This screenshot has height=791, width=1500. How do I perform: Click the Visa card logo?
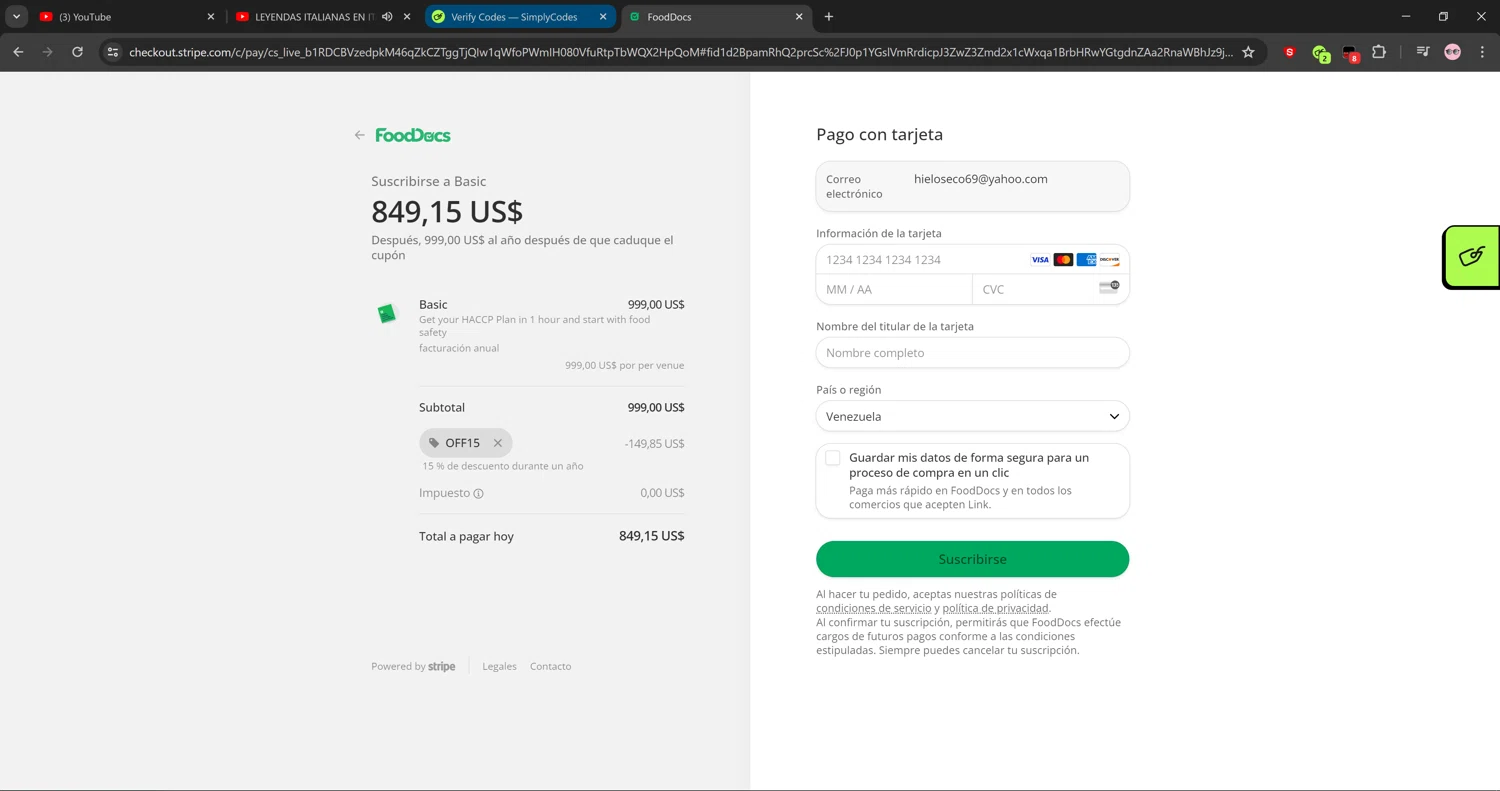(x=1040, y=260)
